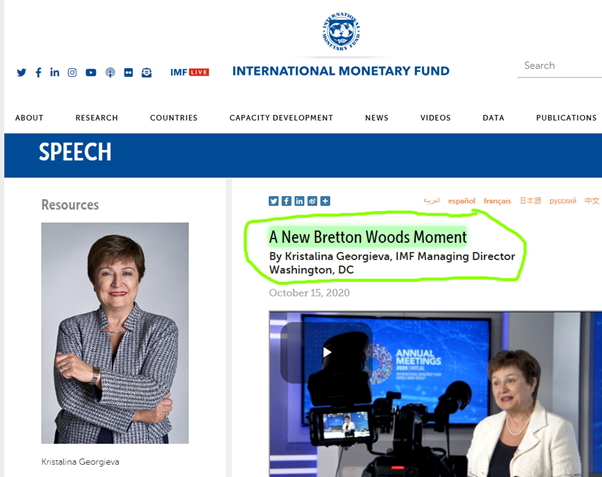Click the Kristalina Georgieva portrait photo
This screenshot has width=602, height=477.
pos(115,333)
